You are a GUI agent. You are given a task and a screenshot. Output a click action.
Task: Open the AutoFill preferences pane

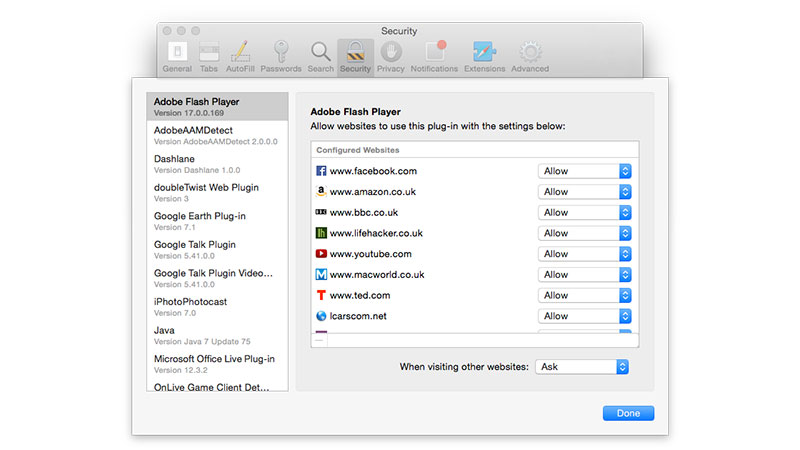pyautogui.click(x=240, y=57)
